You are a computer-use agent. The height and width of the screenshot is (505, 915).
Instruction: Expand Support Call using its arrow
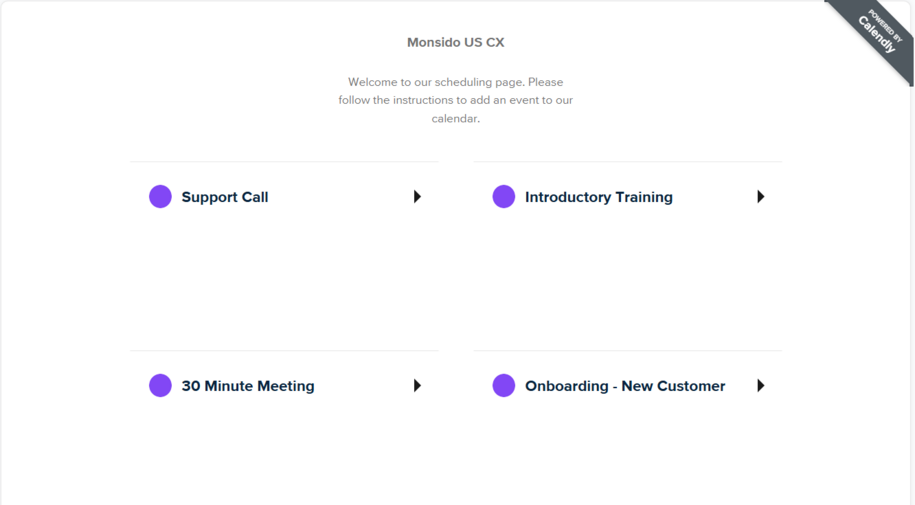[x=417, y=197]
